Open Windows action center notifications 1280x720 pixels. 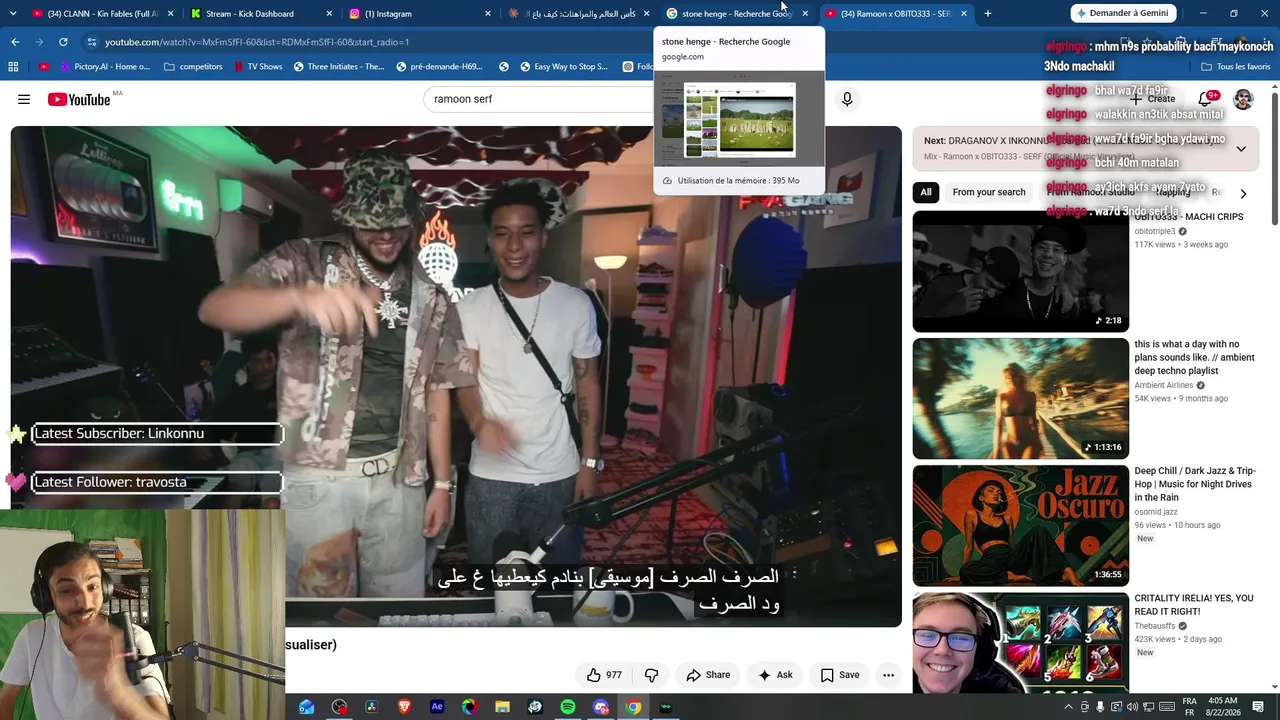1258,707
